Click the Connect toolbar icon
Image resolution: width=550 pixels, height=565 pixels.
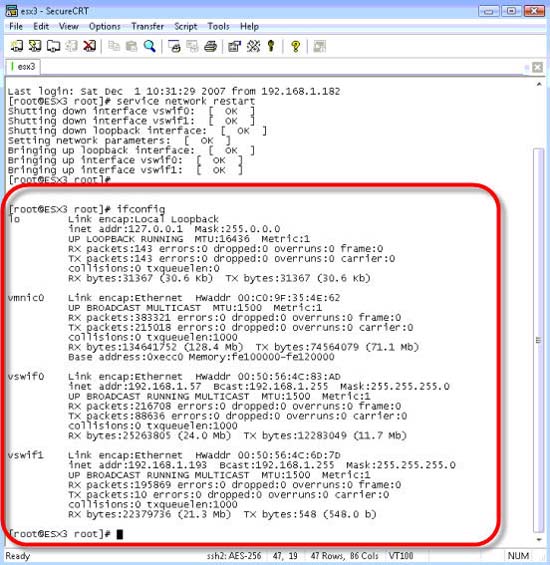pos(17,46)
